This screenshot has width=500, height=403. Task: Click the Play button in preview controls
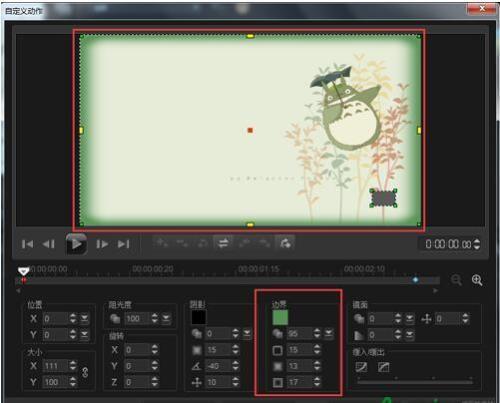[76, 244]
